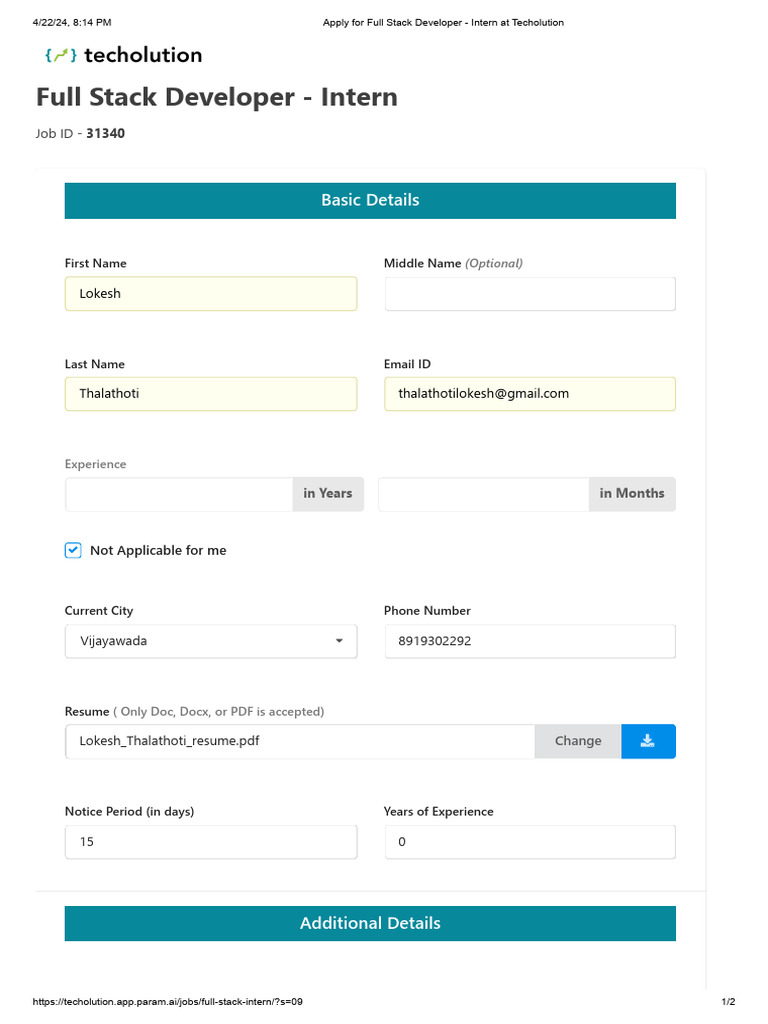Screen dimensions: 768x1024
Task: Click the Email ID input field
Action: (x=529, y=394)
